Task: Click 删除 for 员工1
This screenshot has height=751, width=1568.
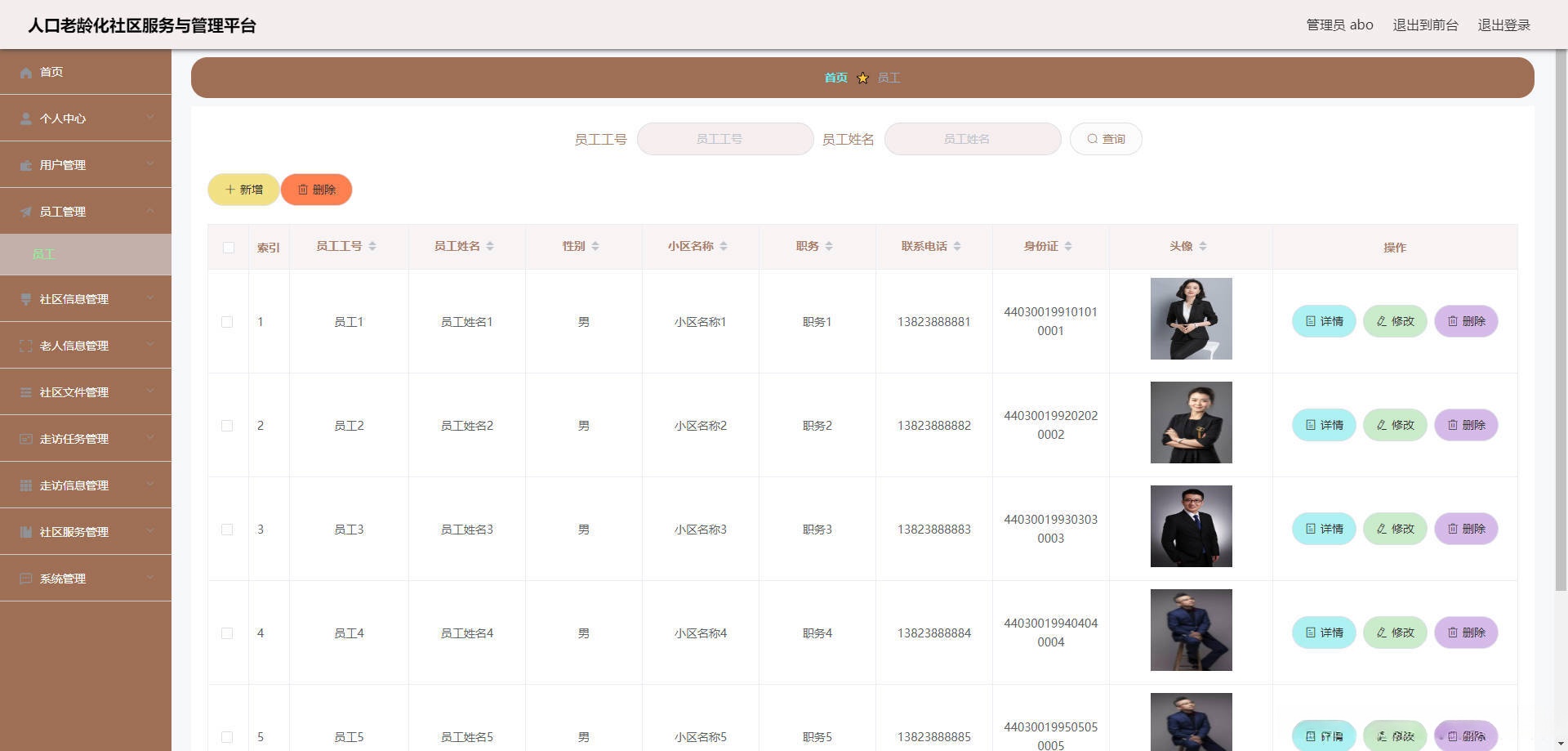Action: click(1466, 321)
